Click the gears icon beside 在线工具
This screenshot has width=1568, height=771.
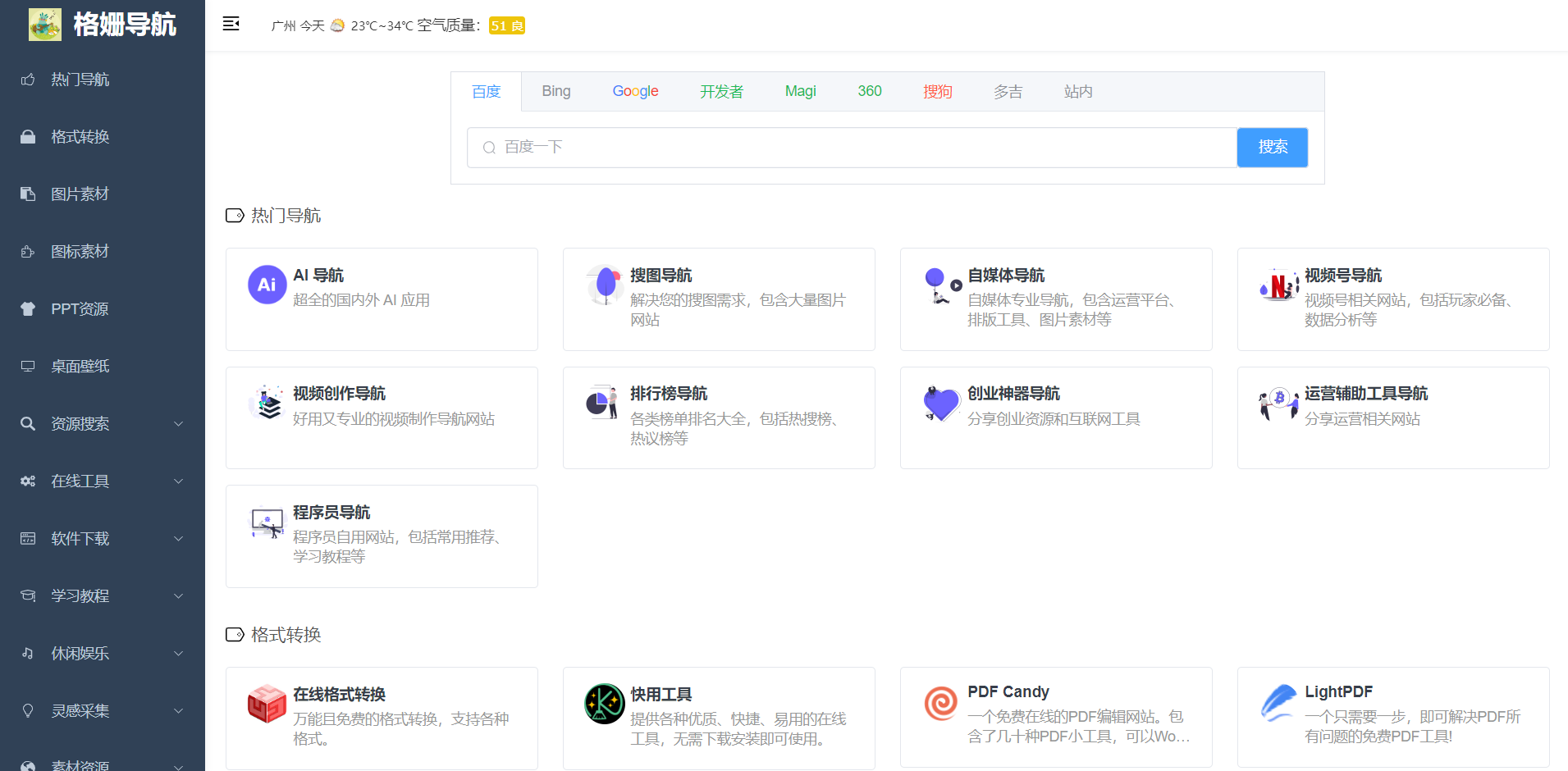click(x=28, y=481)
